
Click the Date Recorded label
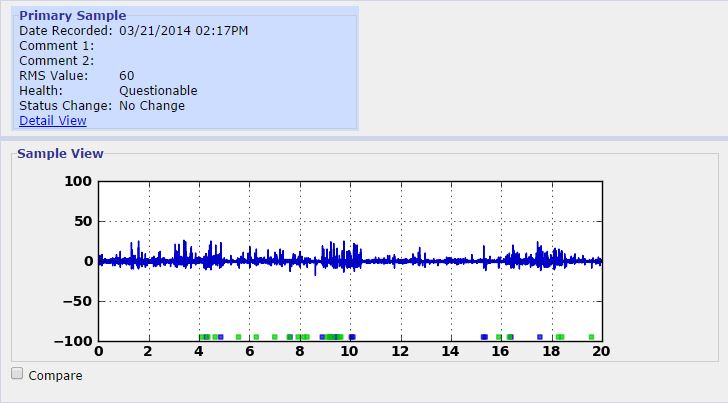tap(65, 31)
